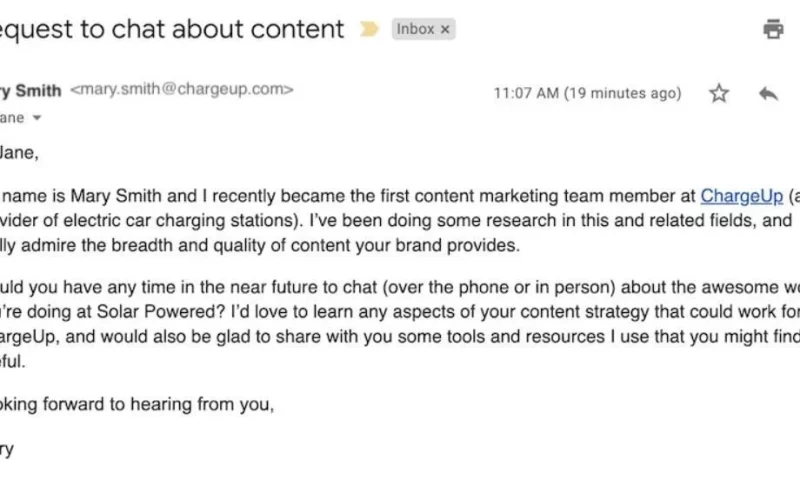Click the 11:07 AM time
This screenshot has width=800, height=500.
pyautogui.click(x=526, y=93)
